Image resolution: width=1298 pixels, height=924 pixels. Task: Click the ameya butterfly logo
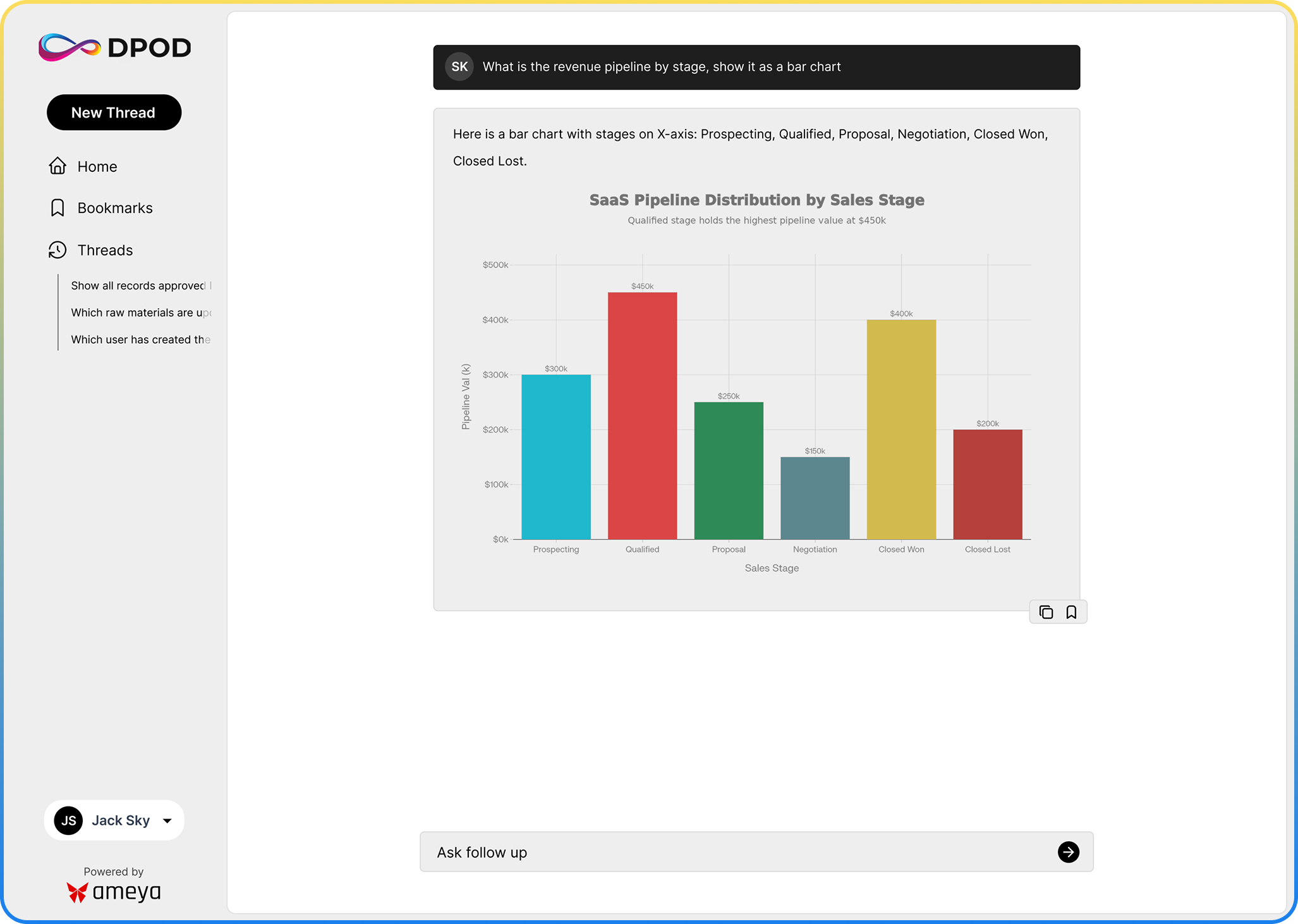(78, 892)
